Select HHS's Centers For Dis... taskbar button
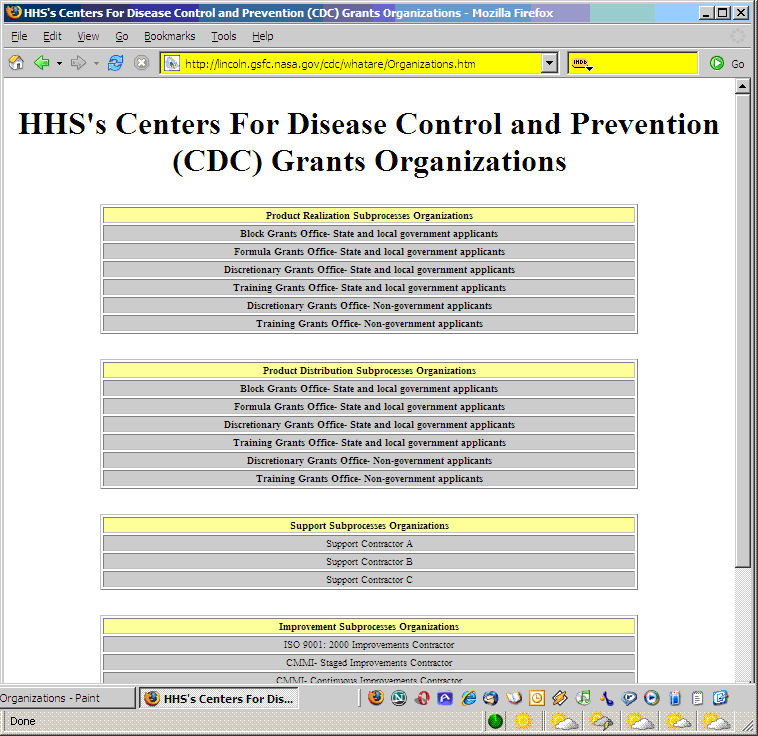 [219, 698]
